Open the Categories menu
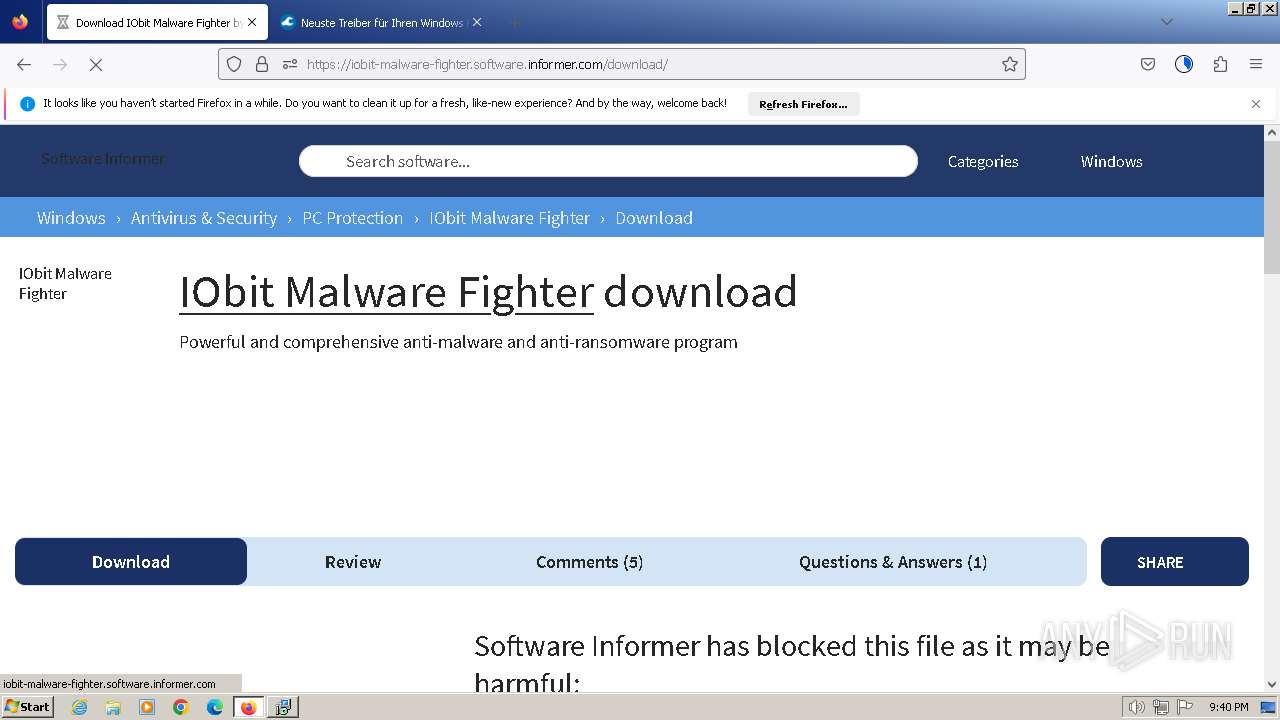Image resolution: width=1280 pixels, height=720 pixels. pyautogui.click(x=983, y=161)
